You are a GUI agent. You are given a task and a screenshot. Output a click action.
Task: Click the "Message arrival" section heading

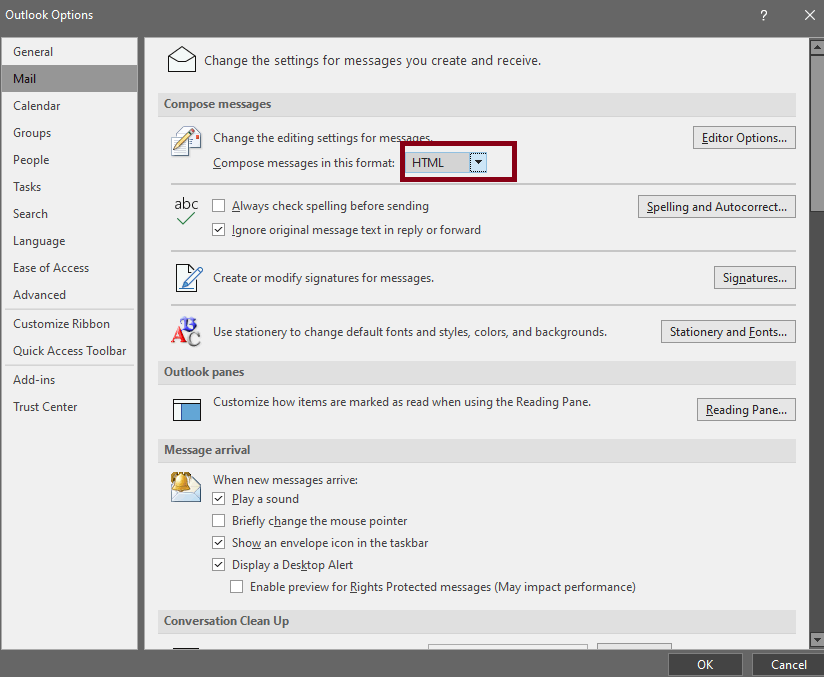[x=207, y=450]
